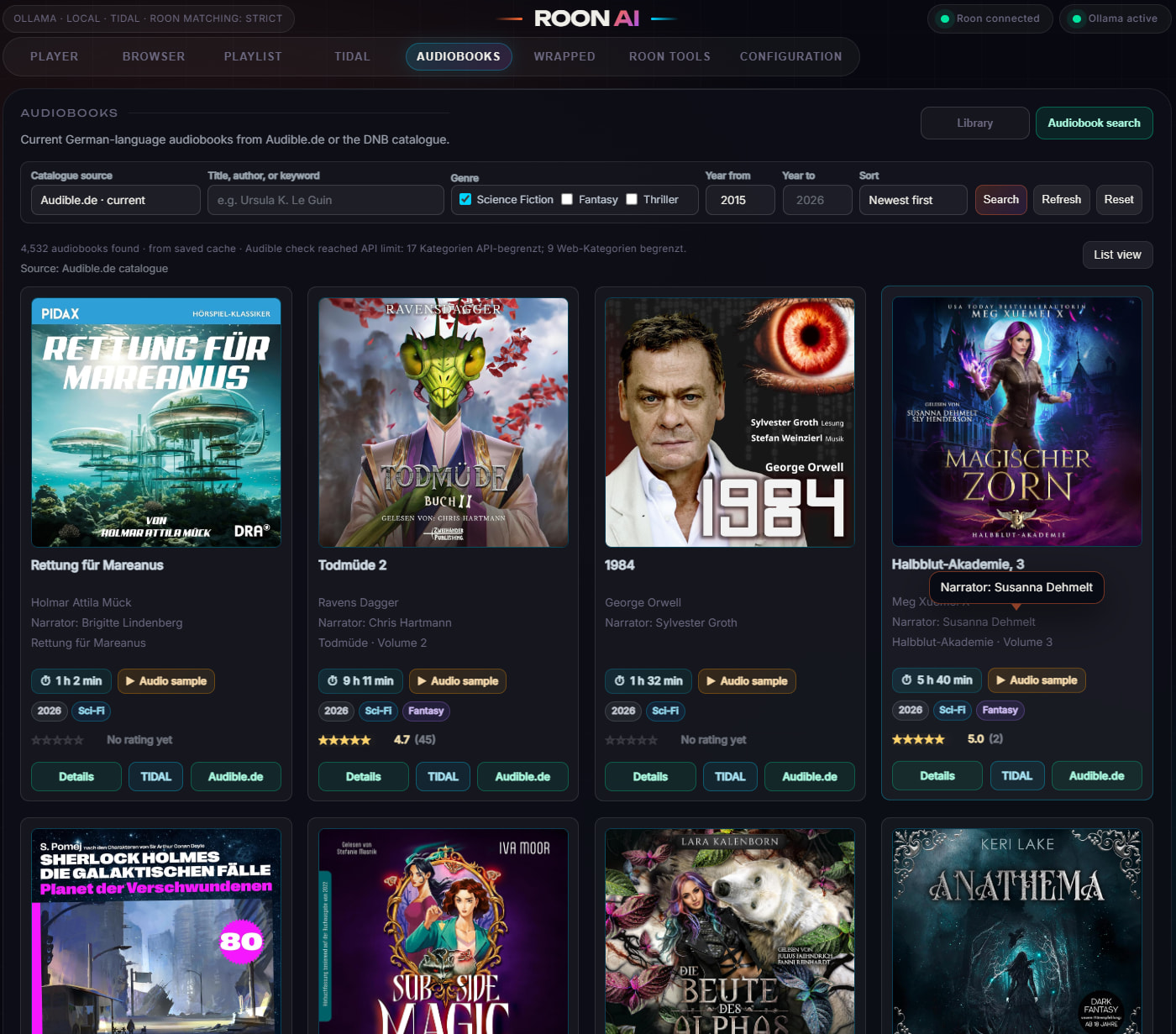Click the Ollama active status indicator
The image size is (1176, 1034).
pyautogui.click(x=1115, y=18)
